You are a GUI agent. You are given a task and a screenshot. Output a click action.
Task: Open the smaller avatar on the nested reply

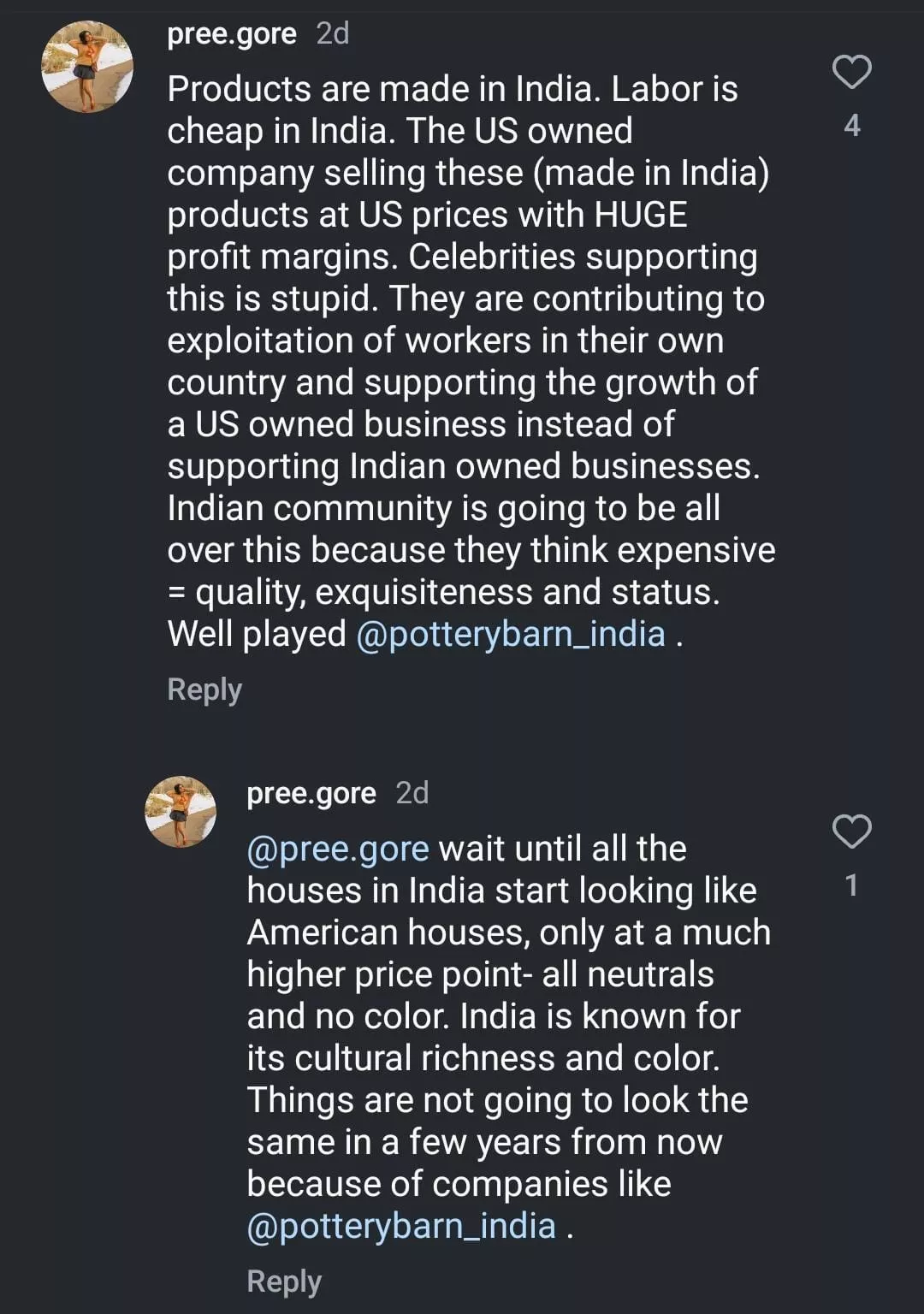pos(181,812)
